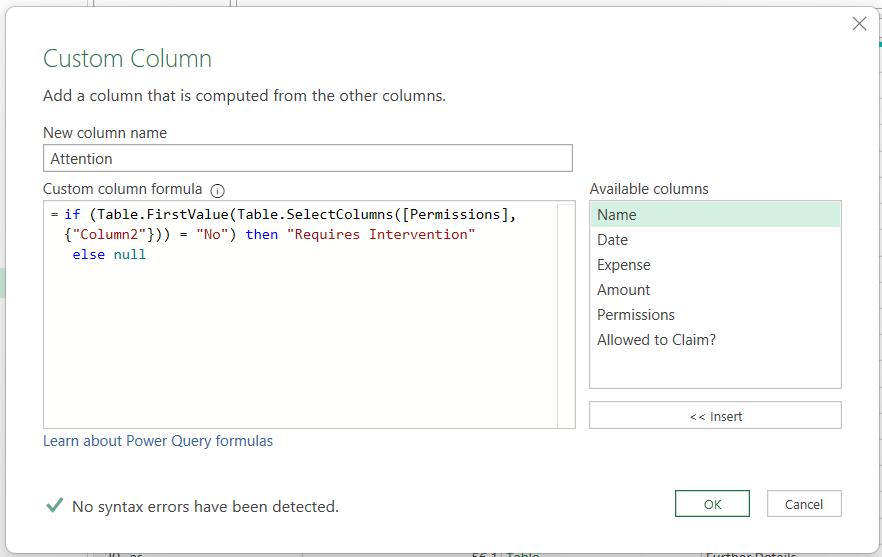Close the Custom Column dialog
This screenshot has height=557, width=882.
(x=859, y=24)
